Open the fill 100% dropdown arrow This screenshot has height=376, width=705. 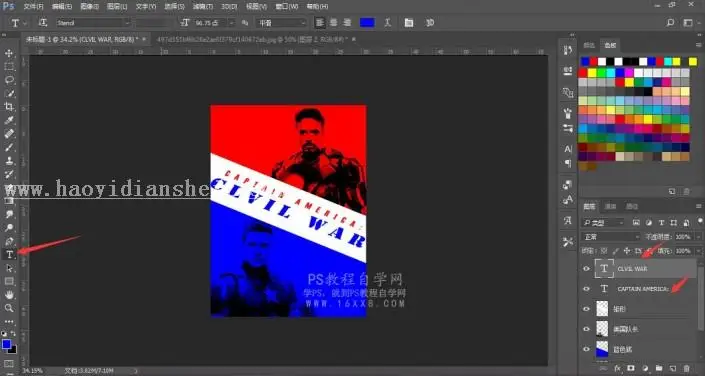pos(698,251)
